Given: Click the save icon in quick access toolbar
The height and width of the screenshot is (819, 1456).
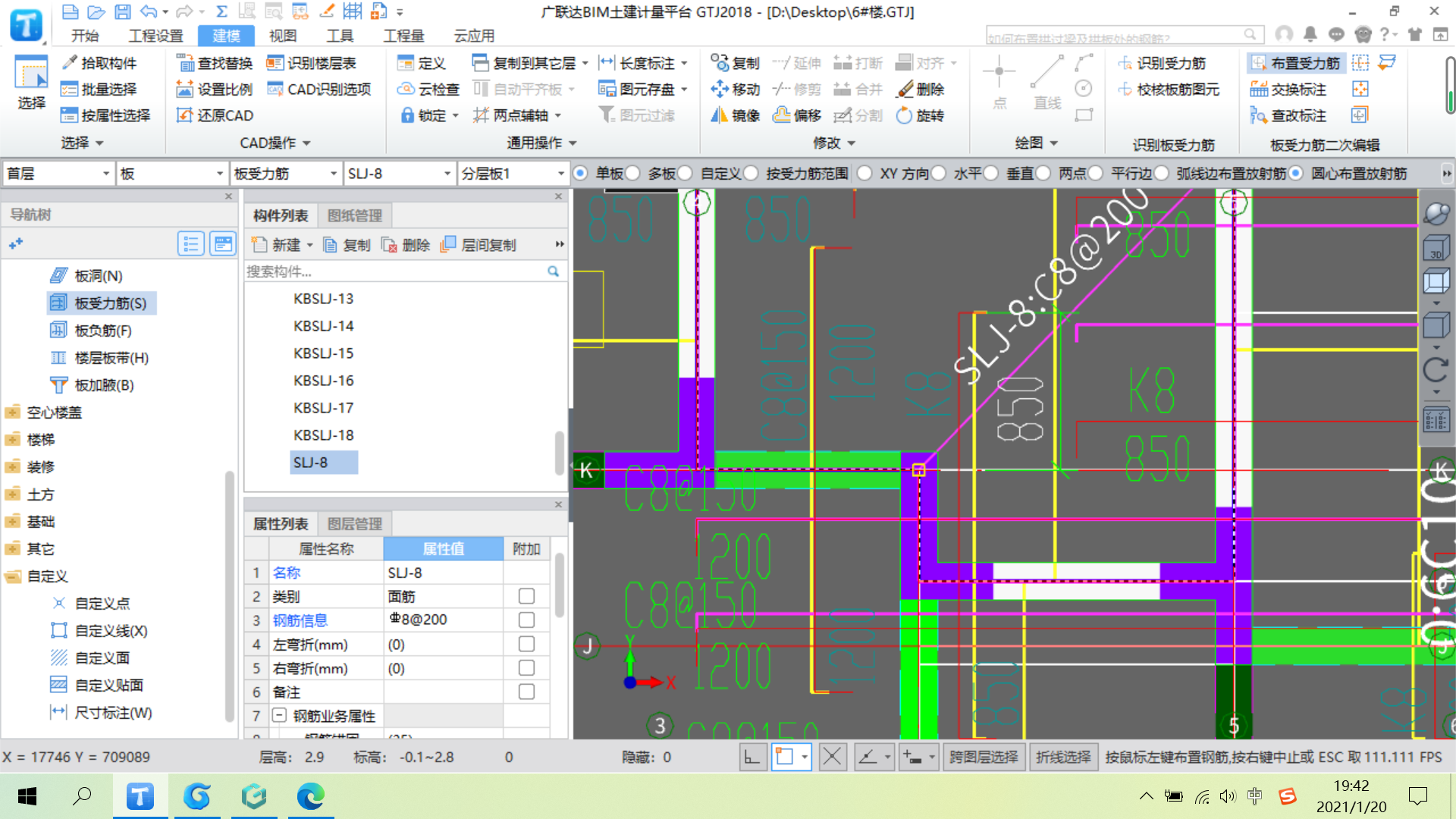Looking at the screenshot, I should point(122,11).
